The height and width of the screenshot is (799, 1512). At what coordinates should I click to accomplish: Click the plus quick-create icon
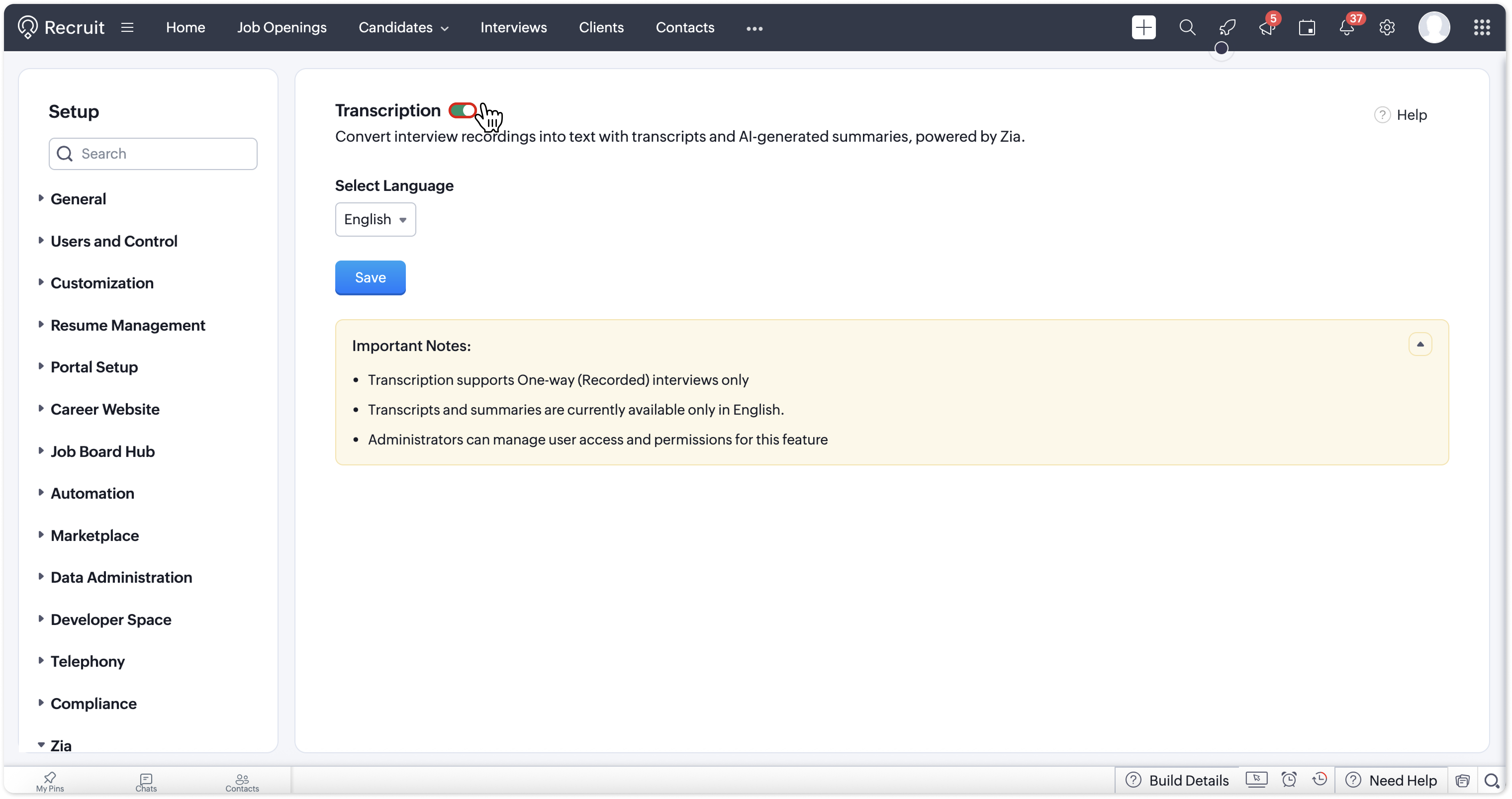pyautogui.click(x=1143, y=28)
